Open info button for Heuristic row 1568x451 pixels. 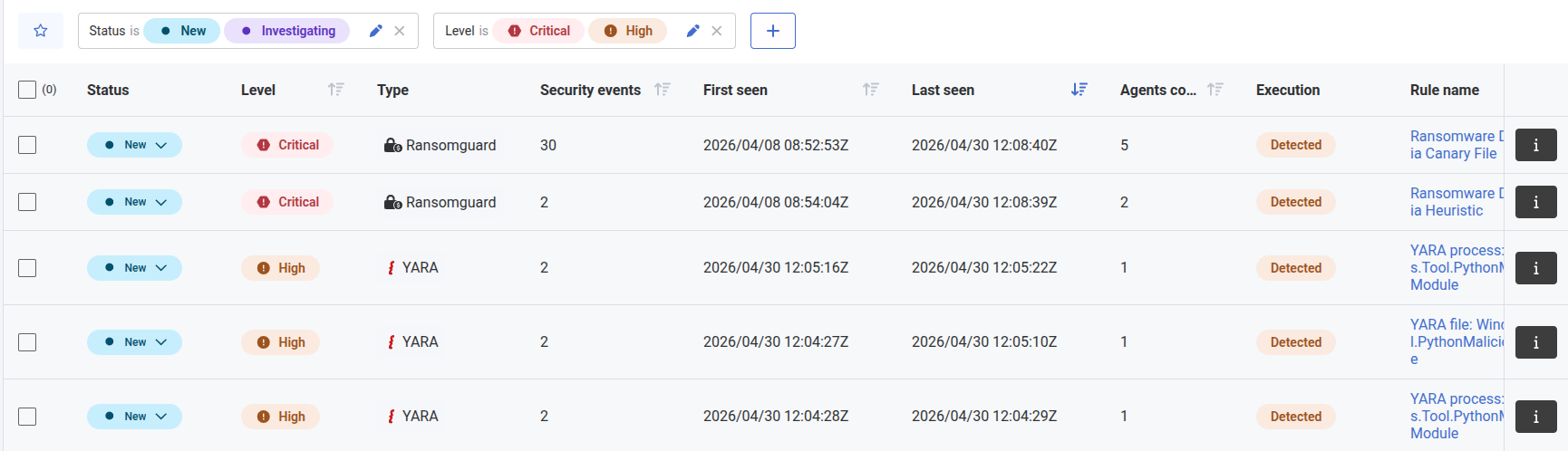[1536, 202]
